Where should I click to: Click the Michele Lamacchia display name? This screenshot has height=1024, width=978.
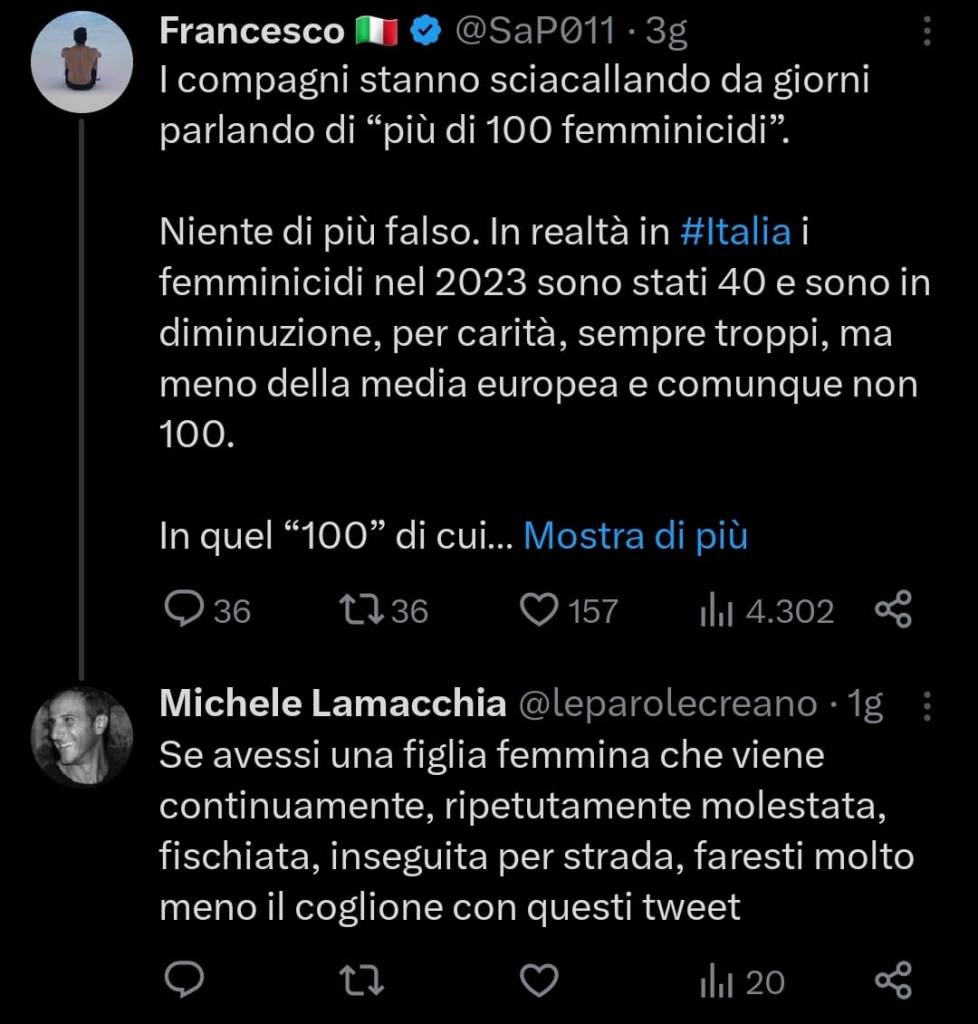pos(332,705)
